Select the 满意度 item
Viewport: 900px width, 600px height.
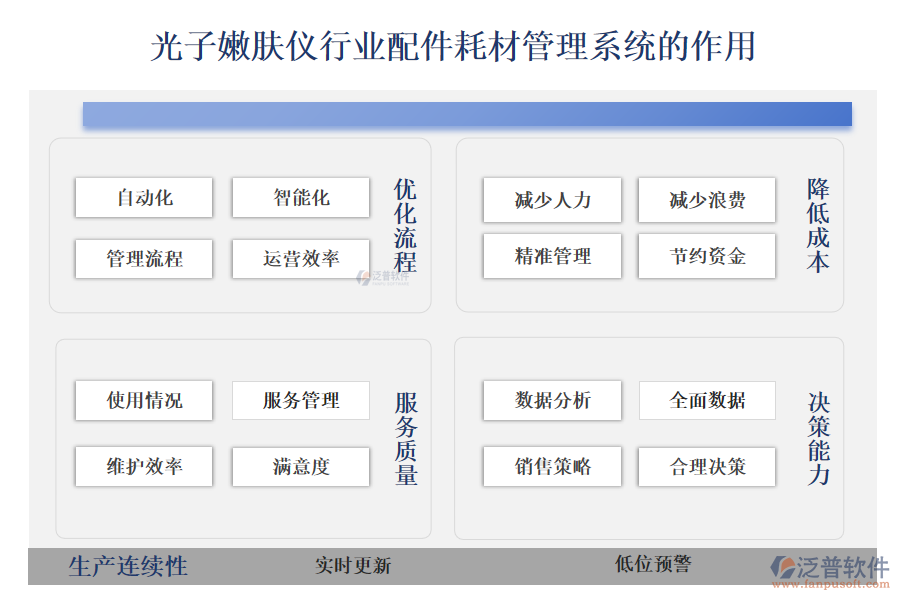[x=300, y=466]
